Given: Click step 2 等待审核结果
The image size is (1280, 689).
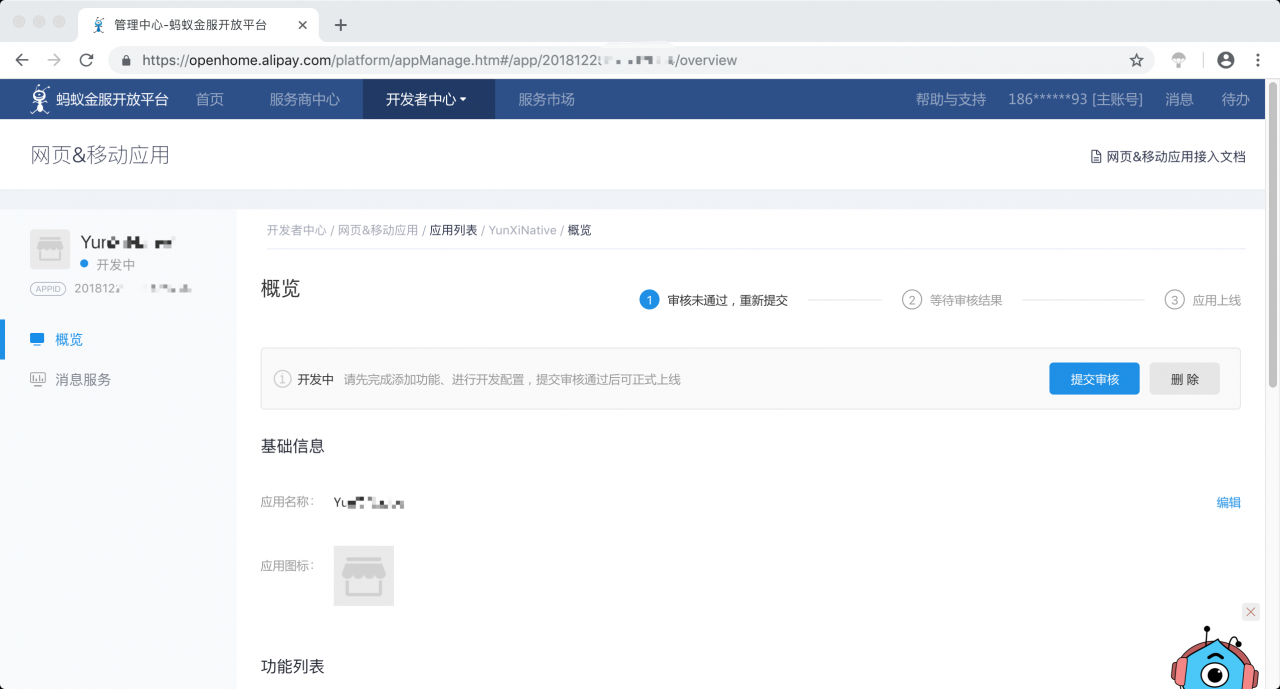Looking at the screenshot, I should 952,300.
